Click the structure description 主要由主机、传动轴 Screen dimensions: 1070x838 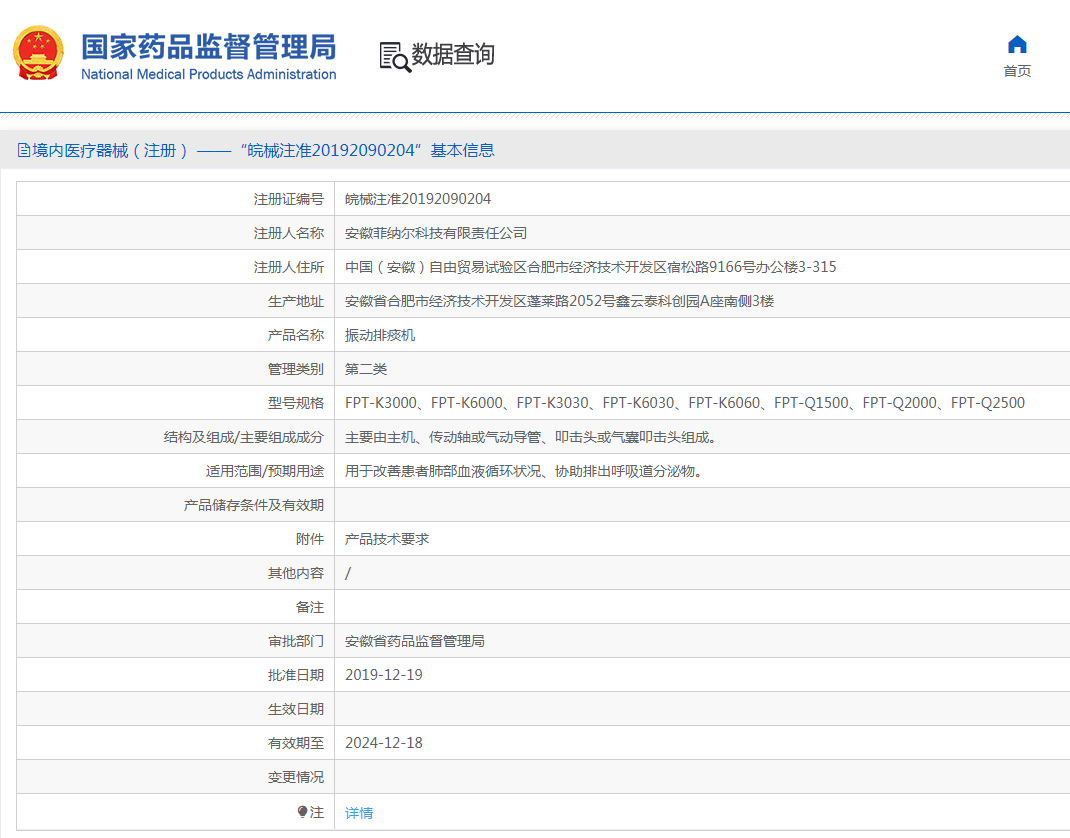(531, 437)
